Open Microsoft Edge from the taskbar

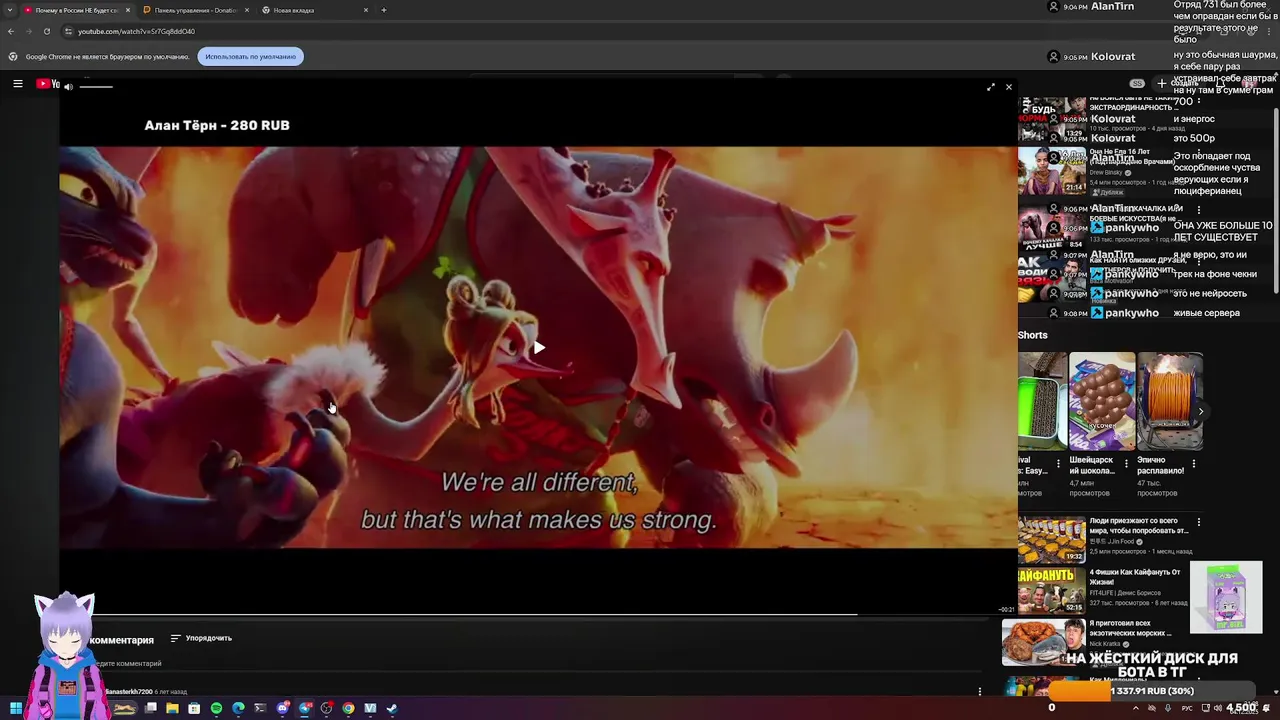pyautogui.click(x=238, y=708)
